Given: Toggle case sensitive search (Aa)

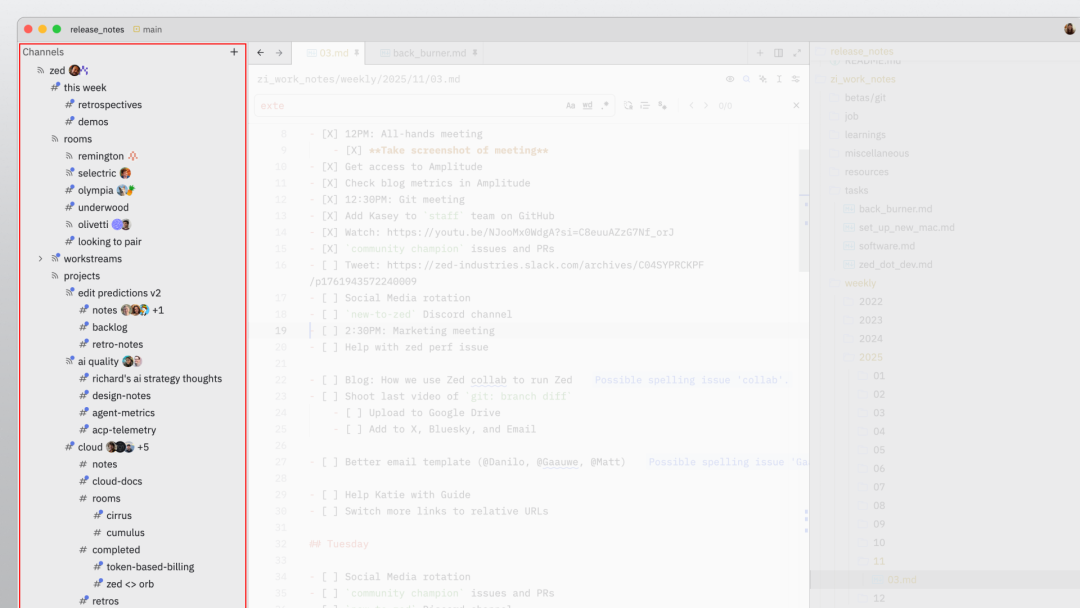Looking at the screenshot, I should click(570, 105).
